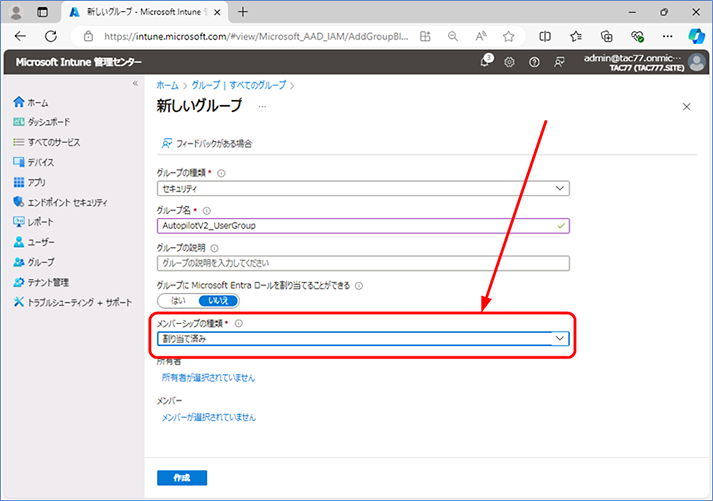Open the Copilot icon in browser
The image size is (713, 501).
point(696,36)
